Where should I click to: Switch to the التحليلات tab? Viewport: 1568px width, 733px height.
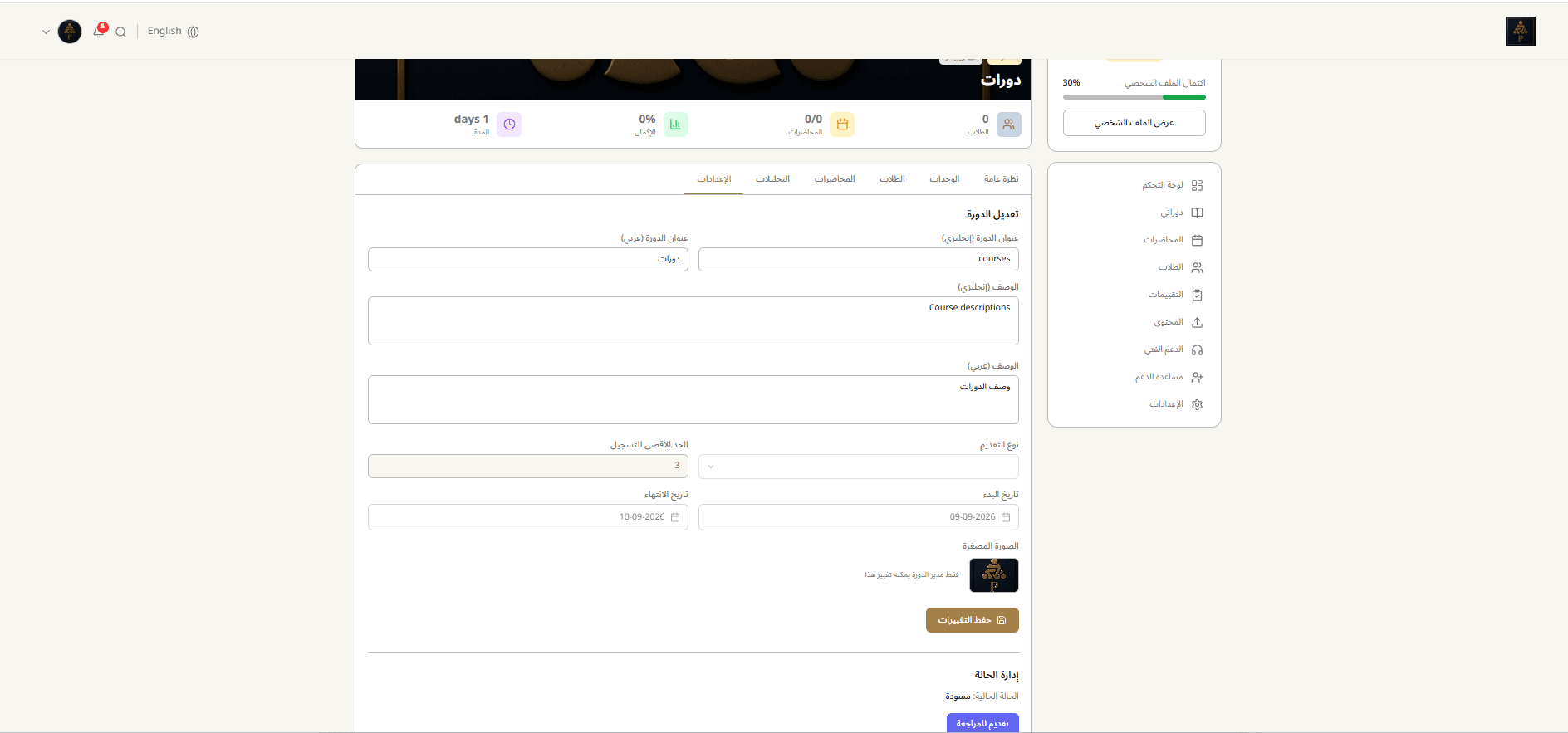[772, 179]
